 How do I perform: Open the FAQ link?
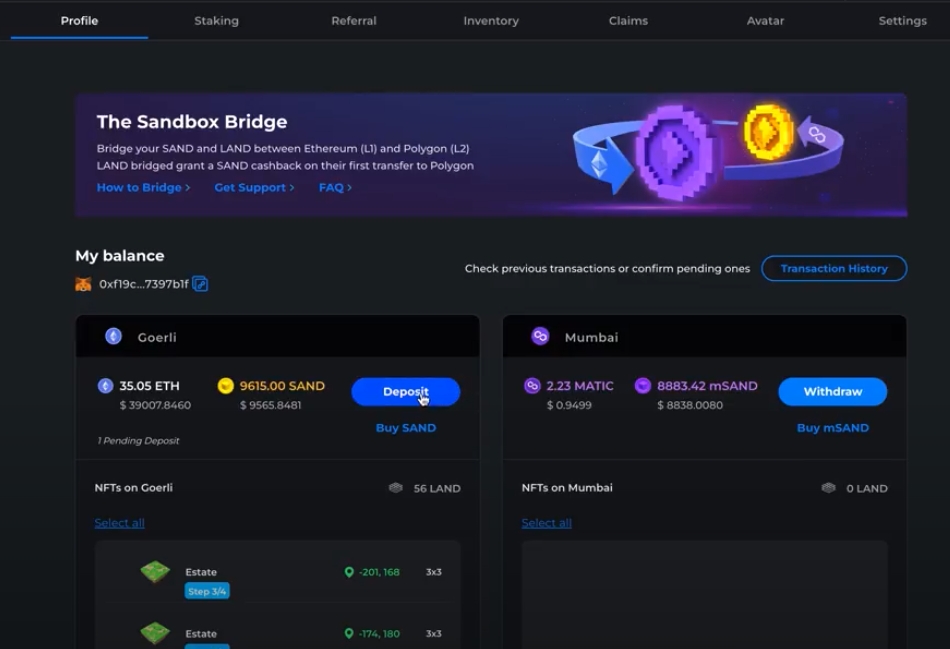click(335, 188)
